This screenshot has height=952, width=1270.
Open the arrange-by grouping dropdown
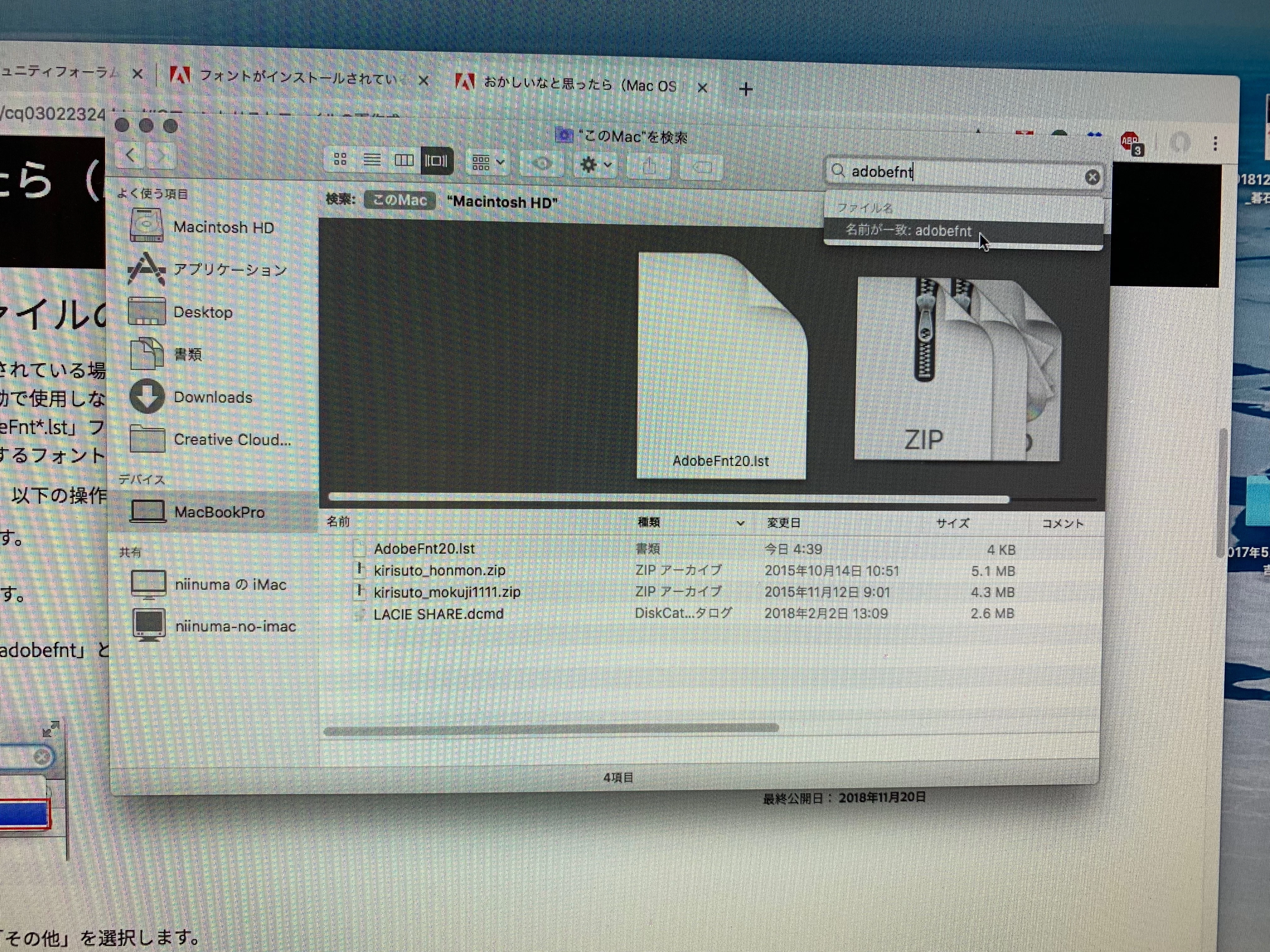pyautogui.click(x=488, y=163)
